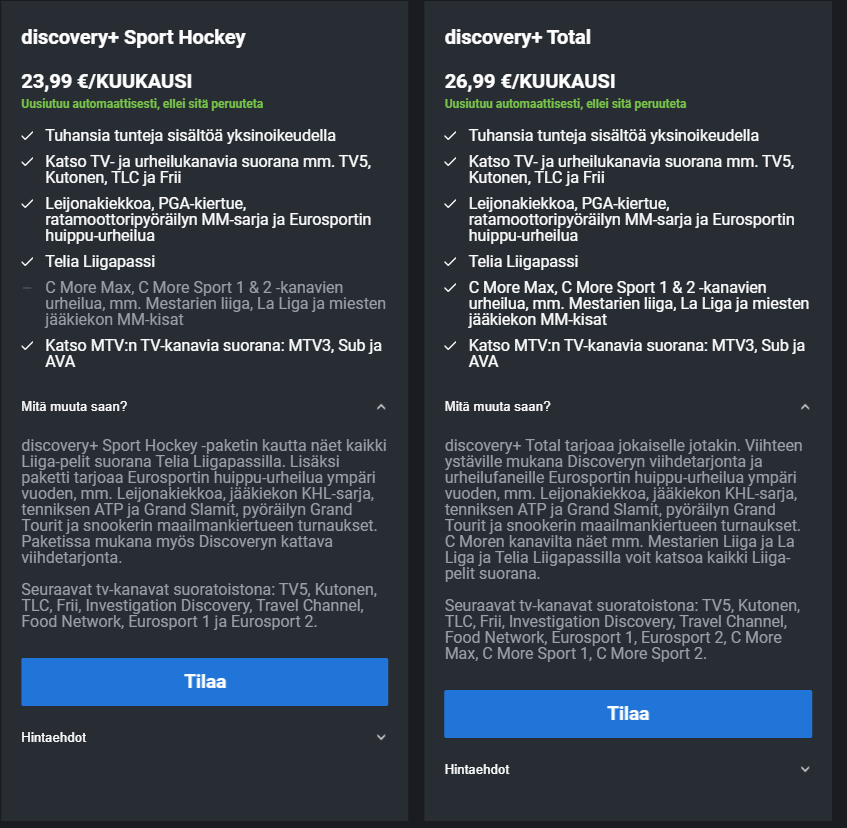
Task: Click checkmark beside Katso MTV:n in Total plan
Action: pos(451,346)
